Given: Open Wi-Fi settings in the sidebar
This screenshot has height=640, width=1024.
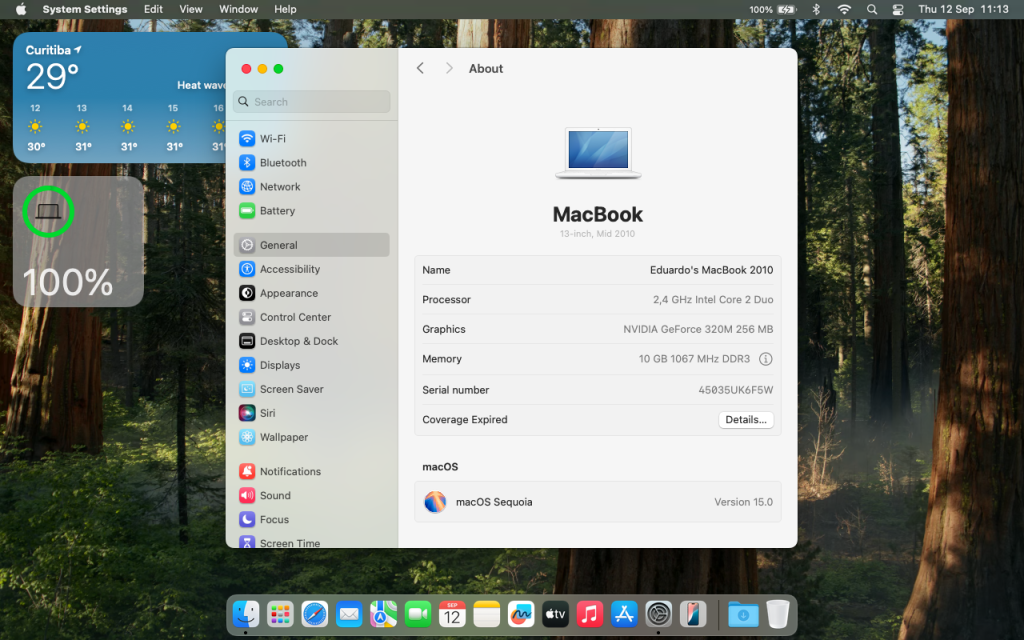Looking at the screenshot, I should tap(272, 139).
